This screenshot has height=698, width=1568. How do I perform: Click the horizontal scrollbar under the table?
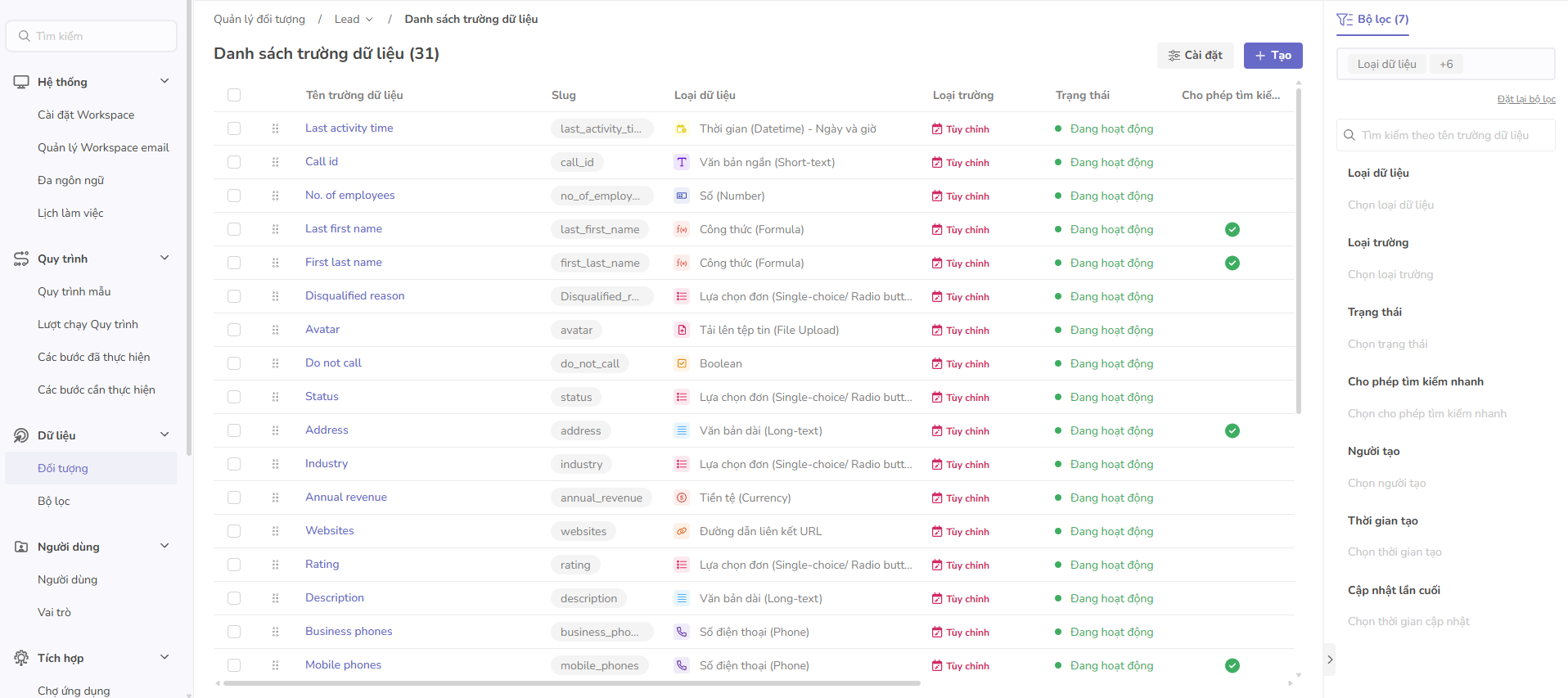pyautogui.click(x=571, y=682)
